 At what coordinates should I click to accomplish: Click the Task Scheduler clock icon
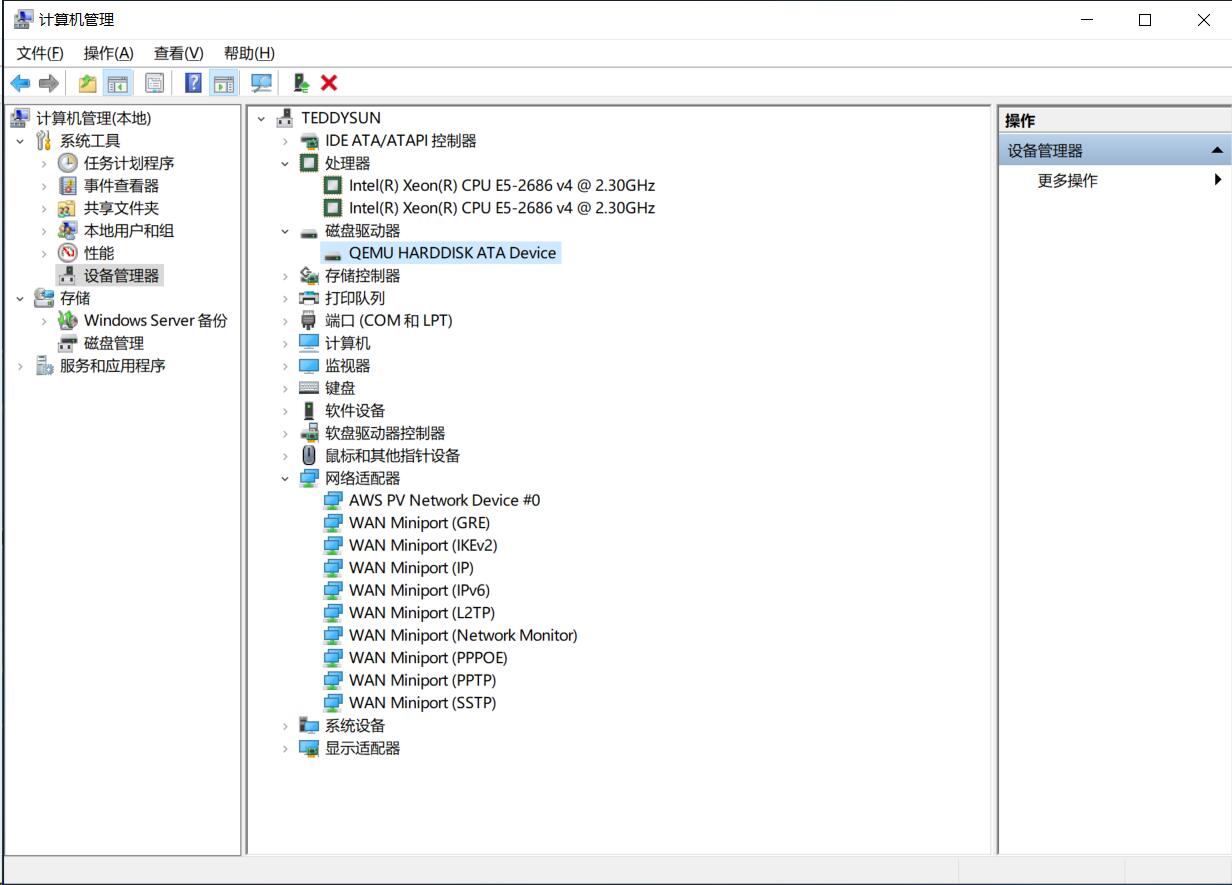click(67, 163)
